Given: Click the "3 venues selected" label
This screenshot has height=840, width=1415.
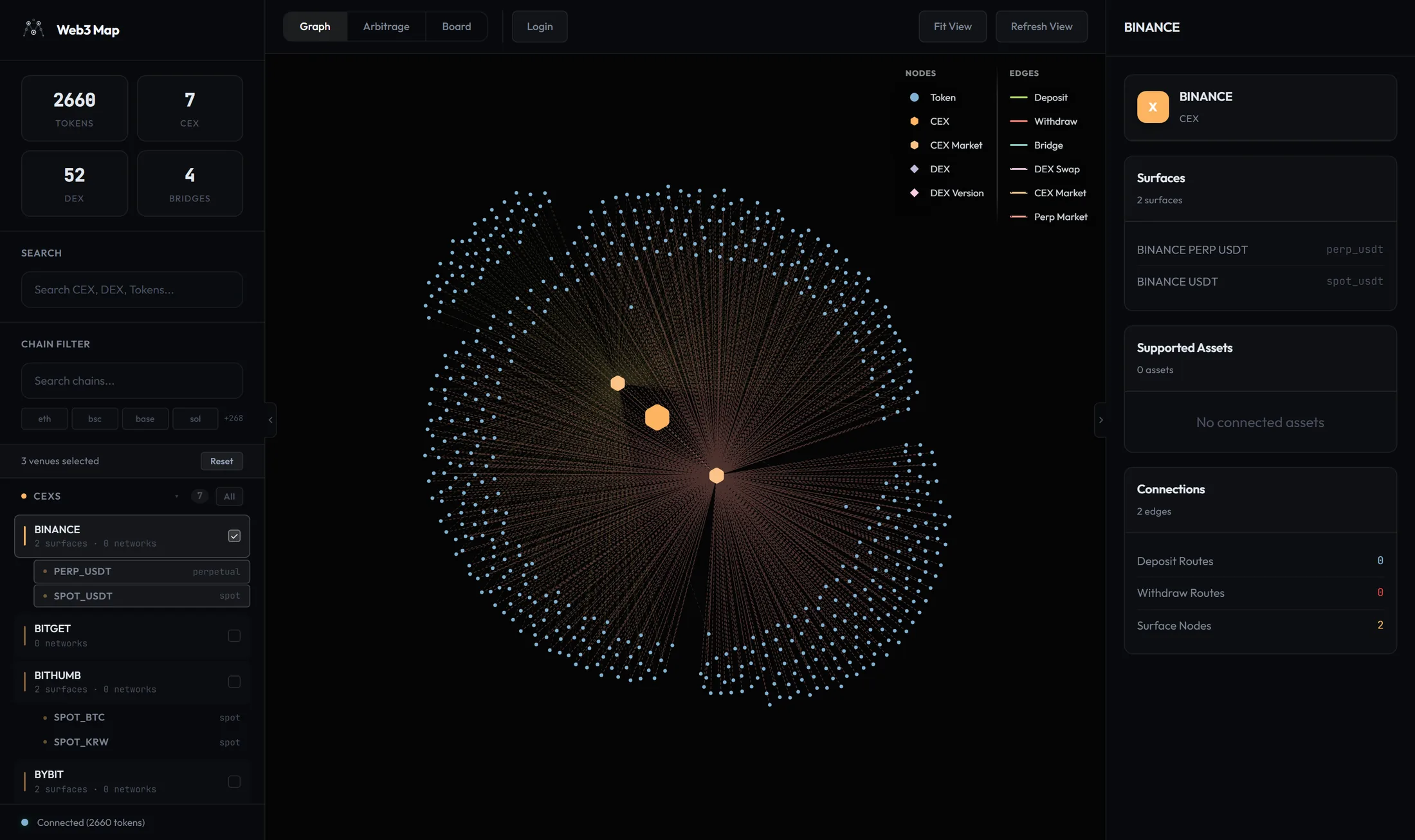Looking at the screenshot, I should tap(60, 461).
